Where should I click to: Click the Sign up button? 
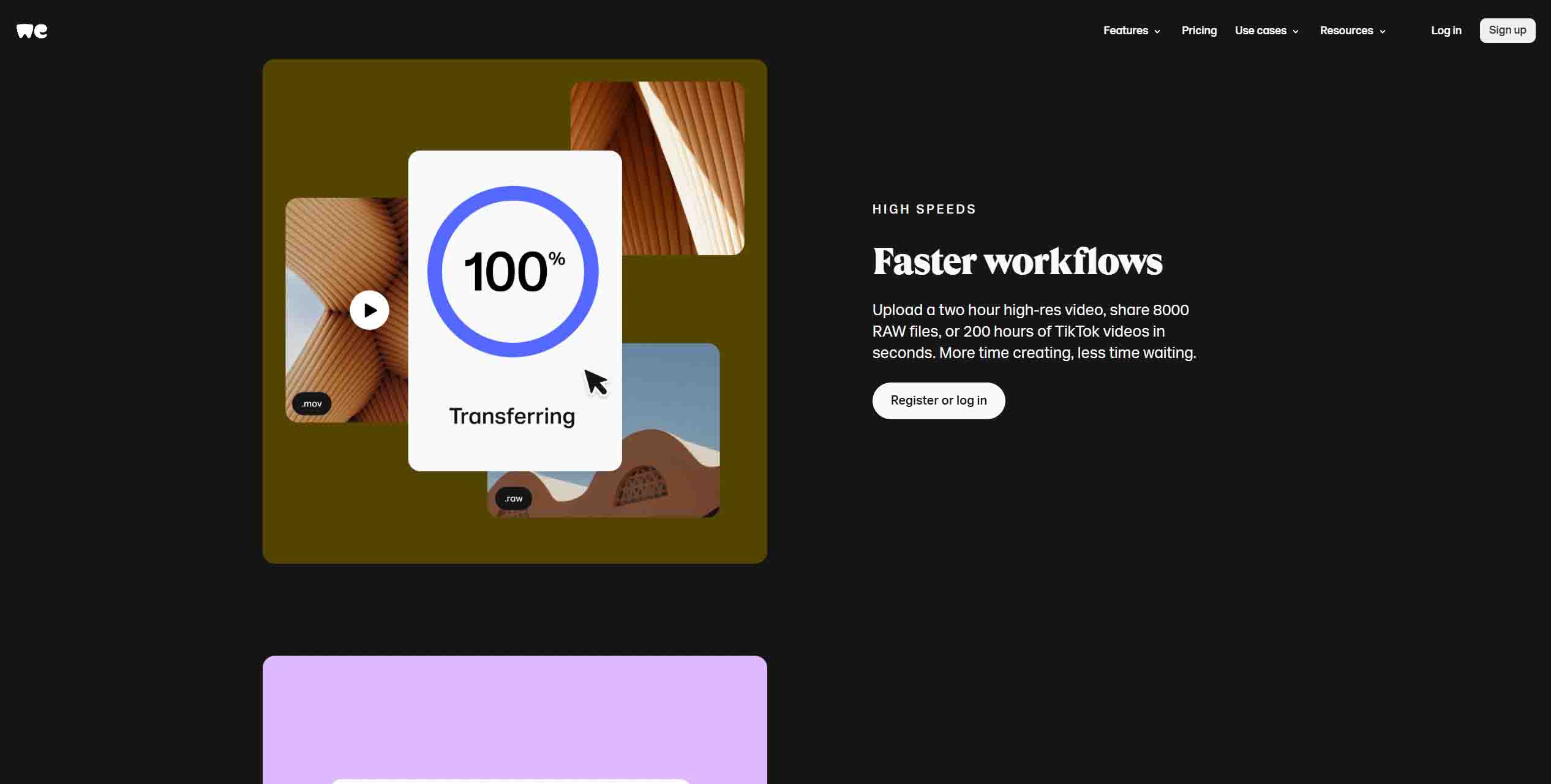tap(1507, 31)
